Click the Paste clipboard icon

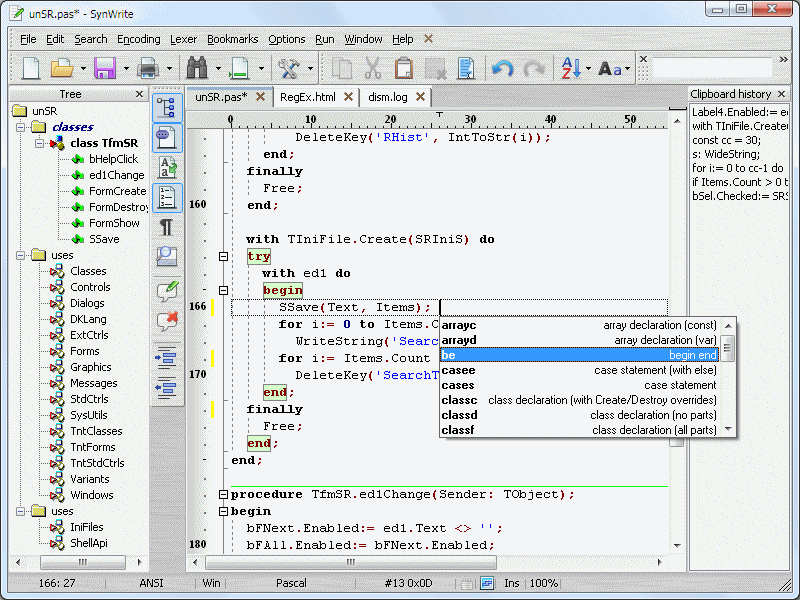(x=404, y=68)
